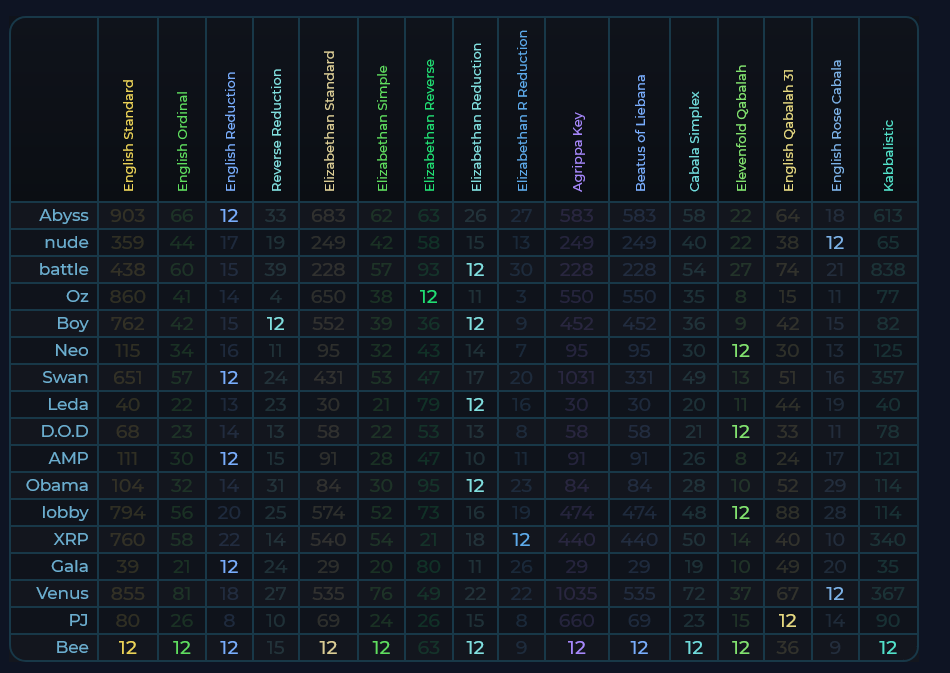The image size is (950, 673).
Task: Select the English Rose Cabala header
Action: point(836,126)
